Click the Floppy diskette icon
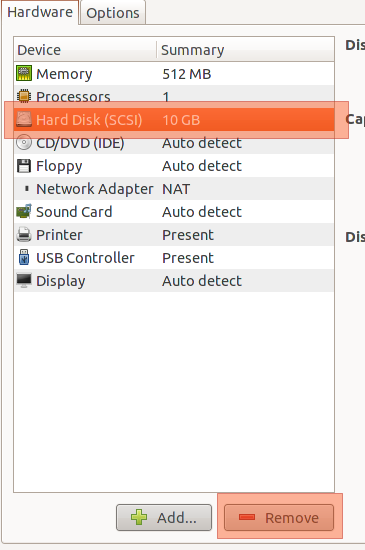 coord(24,166)
